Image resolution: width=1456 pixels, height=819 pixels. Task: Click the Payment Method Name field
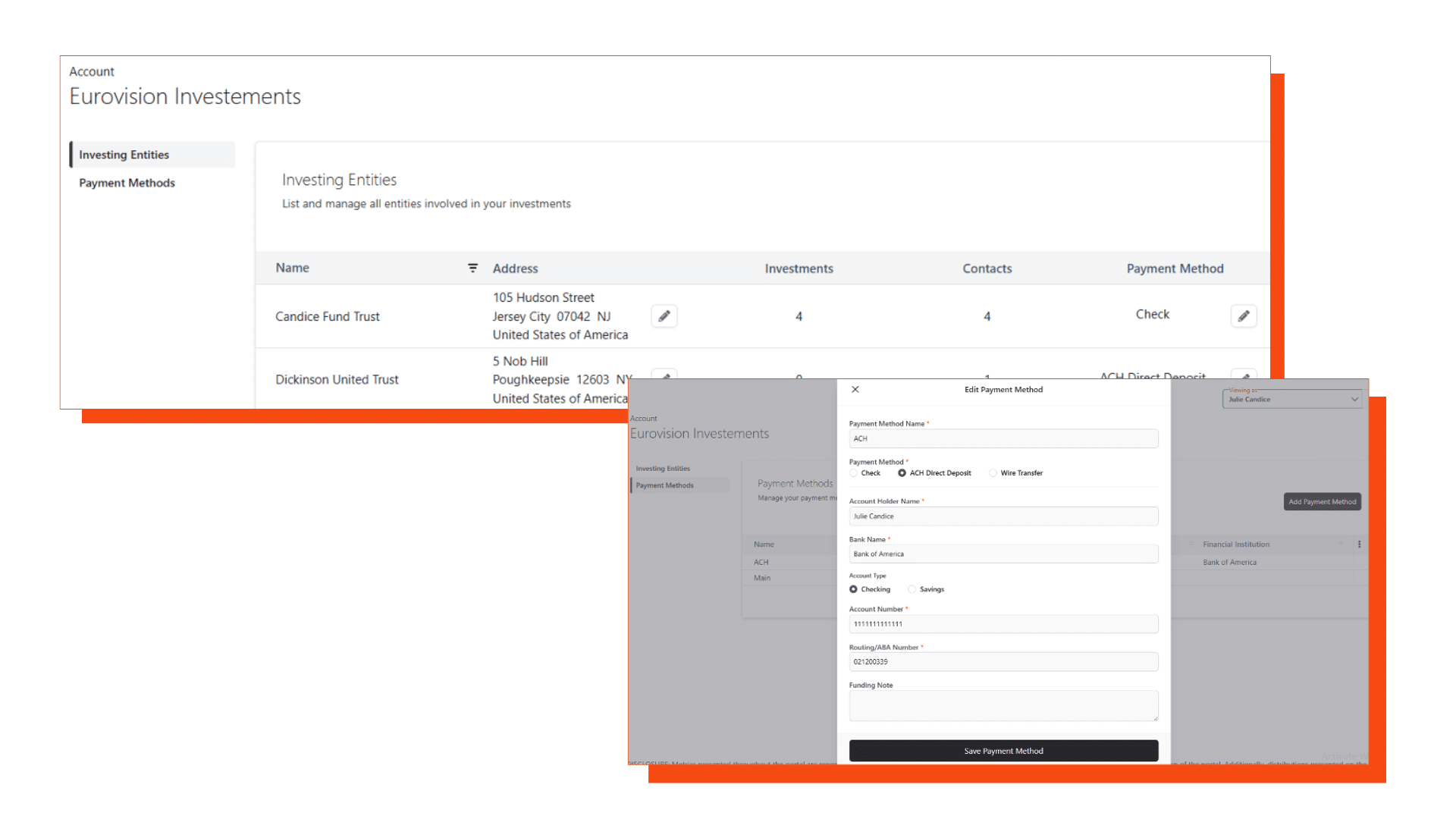pos(1003,439)
